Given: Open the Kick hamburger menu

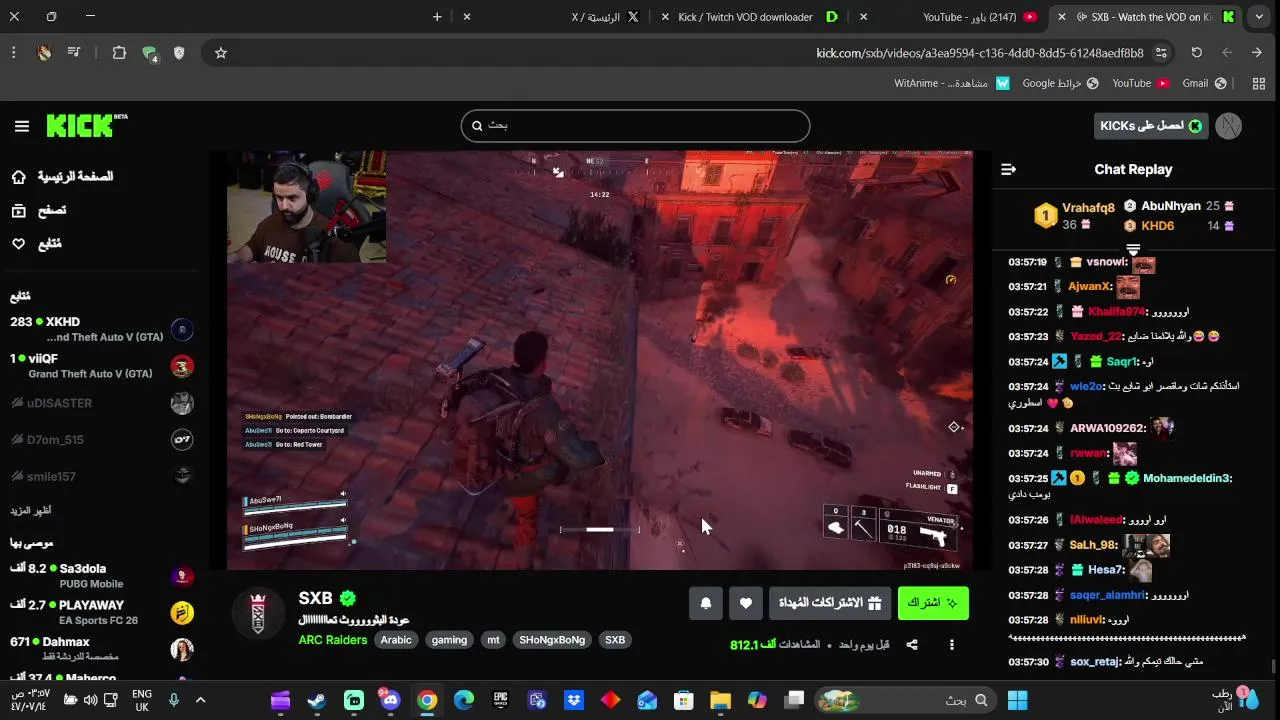Looking at the screenshot, I should coord(22,126).
